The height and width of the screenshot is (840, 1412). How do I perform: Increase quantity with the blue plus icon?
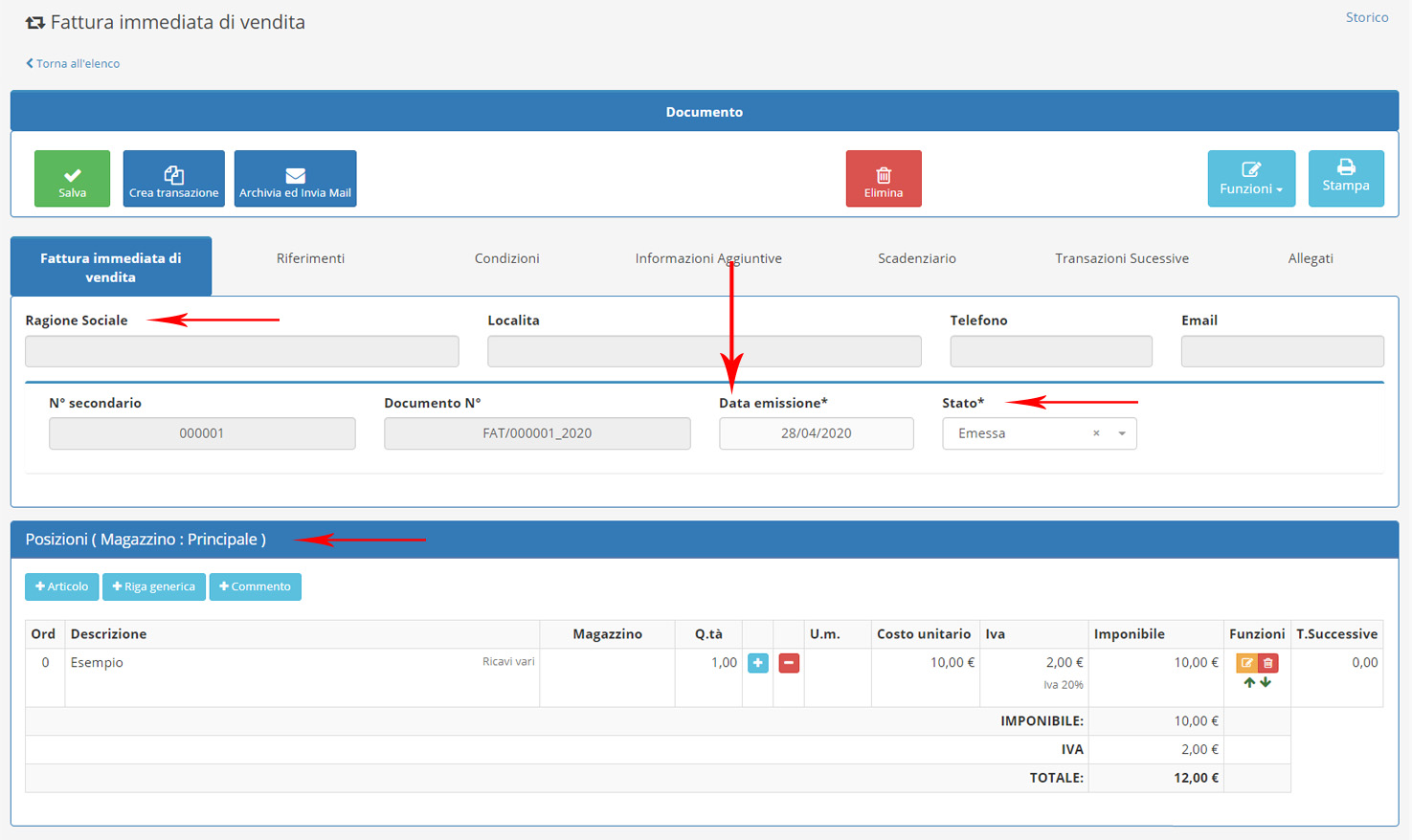point(757,663)
